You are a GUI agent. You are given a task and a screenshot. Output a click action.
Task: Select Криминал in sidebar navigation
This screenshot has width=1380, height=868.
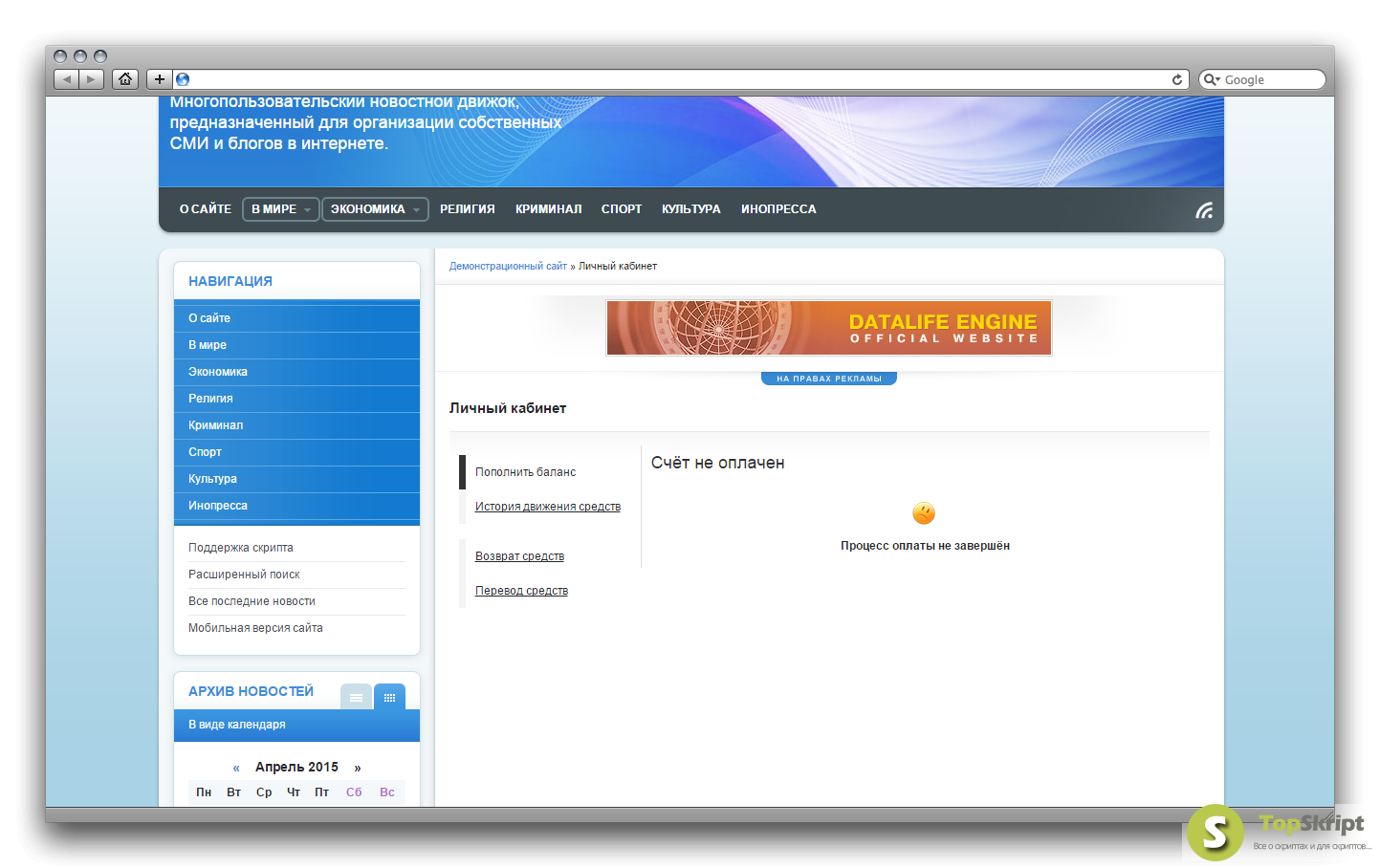[296, 425]
